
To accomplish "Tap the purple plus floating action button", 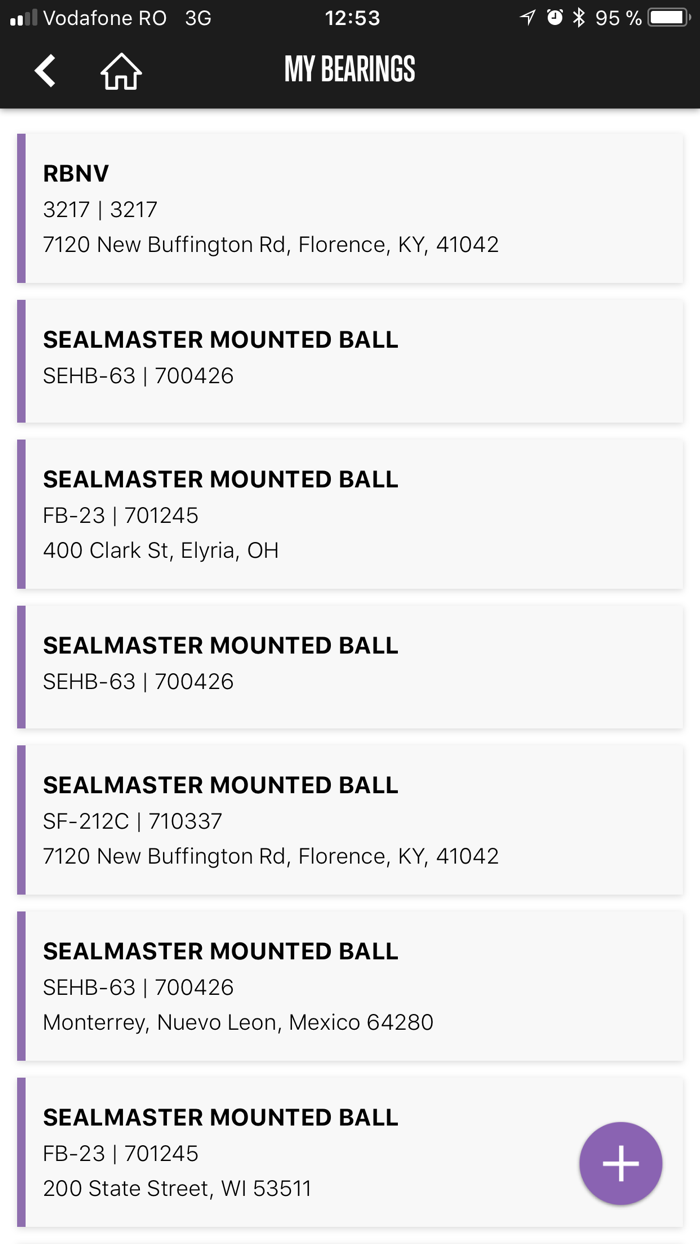I will tap(620, 1163).
